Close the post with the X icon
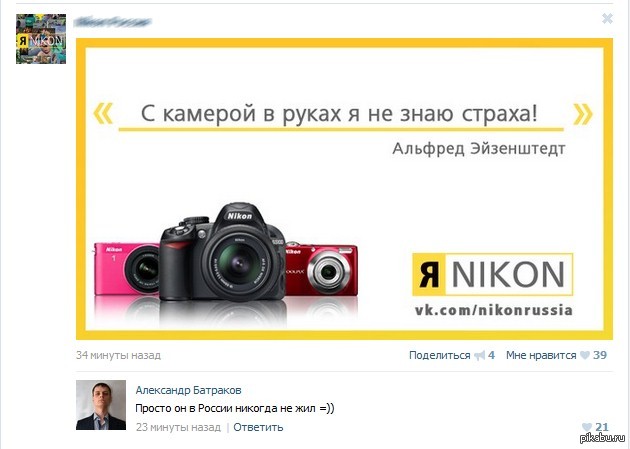Viewport: 630px width, 449px height. pos(607,18)
